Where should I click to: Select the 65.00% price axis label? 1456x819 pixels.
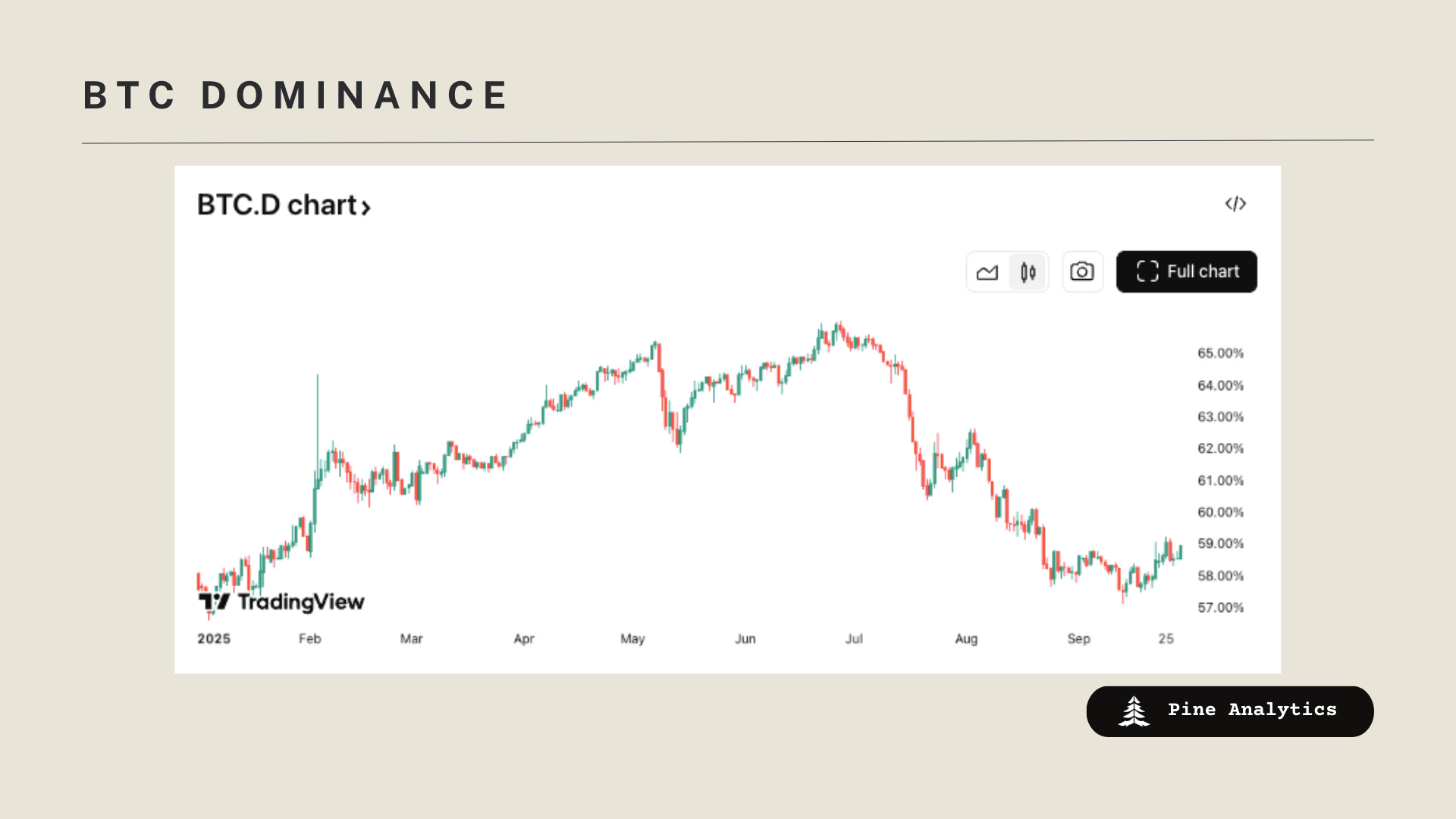(1220, 353)
